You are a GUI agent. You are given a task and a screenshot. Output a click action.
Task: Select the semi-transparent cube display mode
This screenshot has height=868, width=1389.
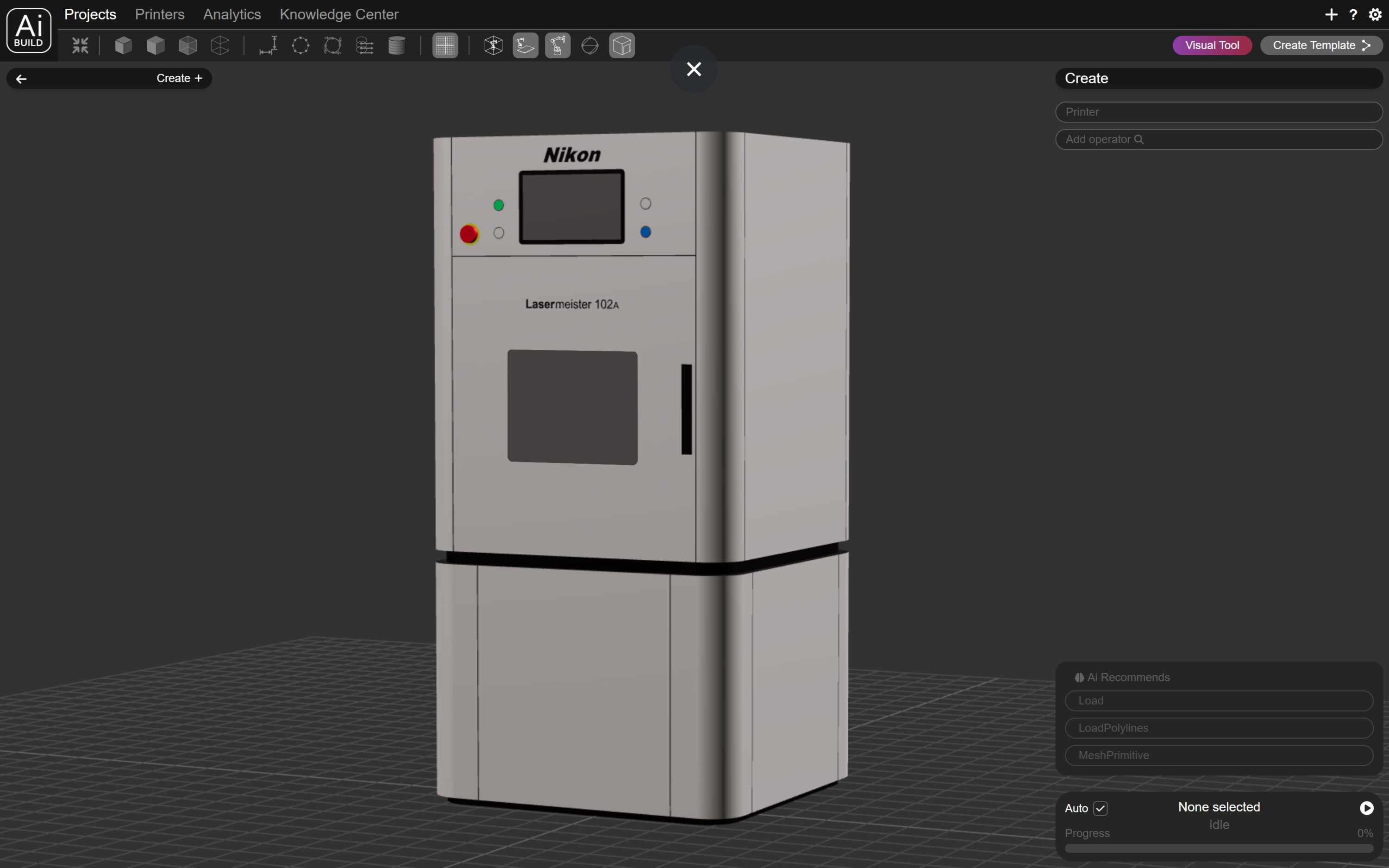pyautogui.click(x=188, y=45)
